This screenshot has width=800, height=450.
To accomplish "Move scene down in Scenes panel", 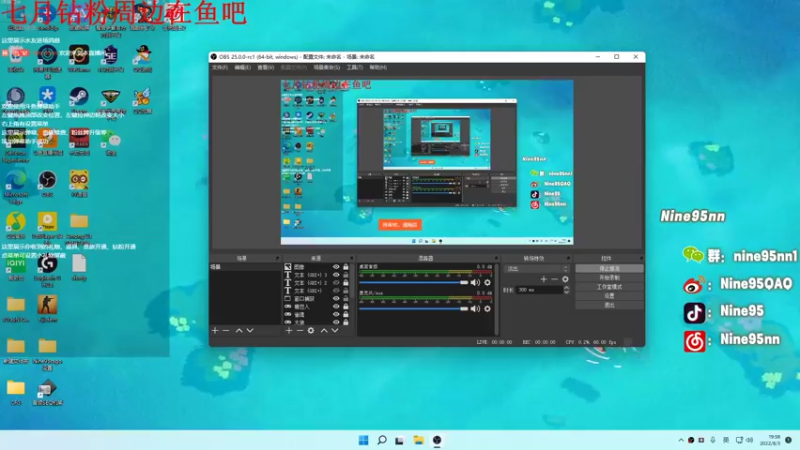I will tap(250, 331).
